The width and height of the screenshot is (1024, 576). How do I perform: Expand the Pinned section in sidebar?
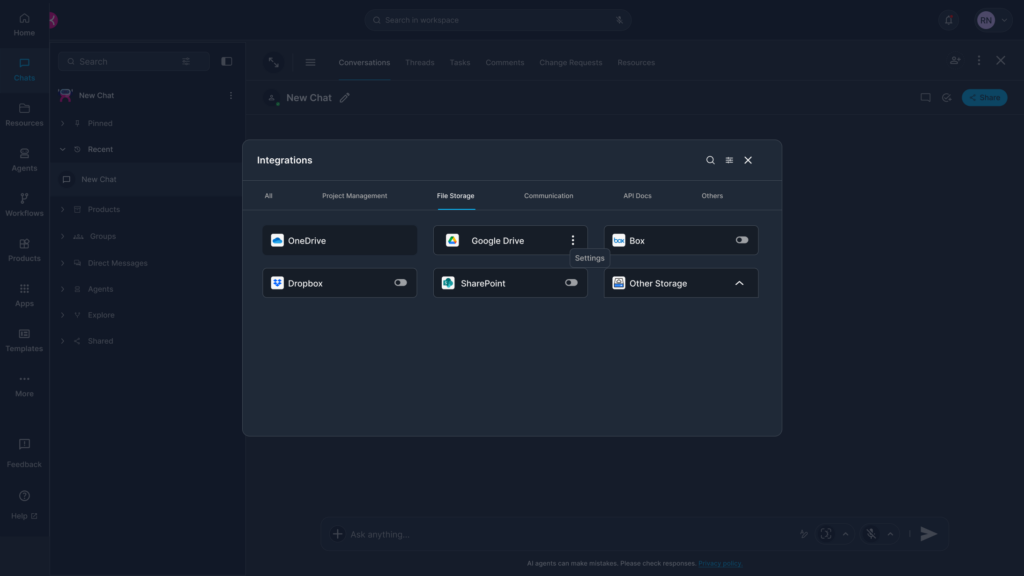[63, 123]
